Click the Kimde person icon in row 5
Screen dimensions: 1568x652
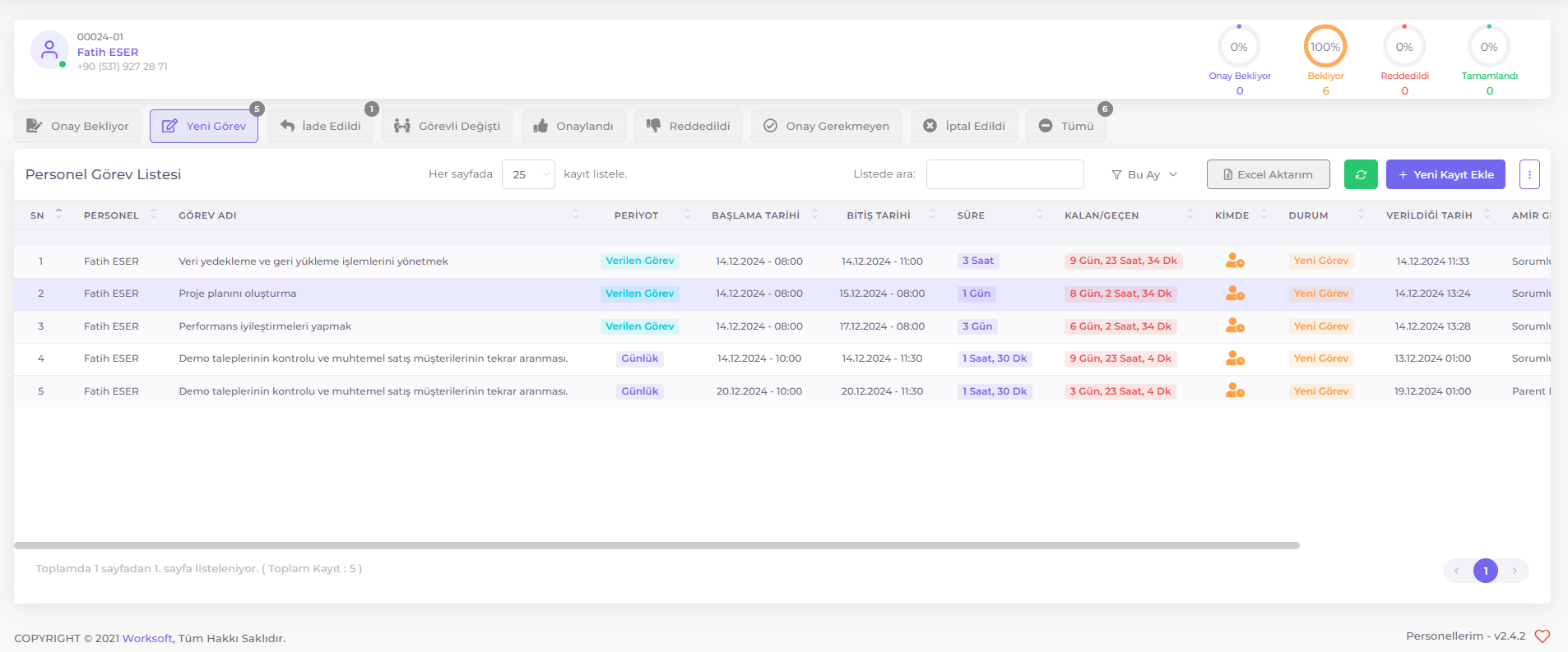[x=1235, y=391]
